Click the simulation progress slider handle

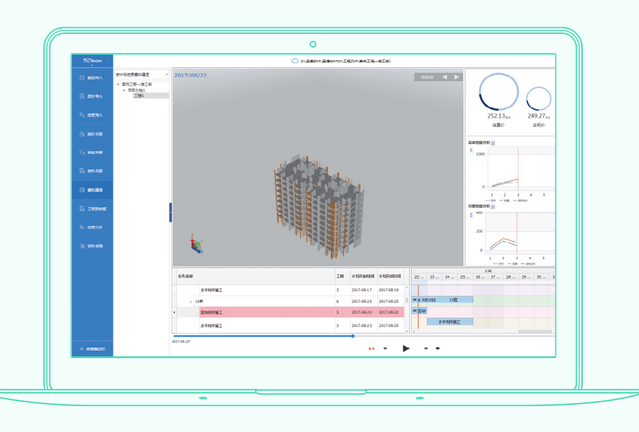[x=353, y=336]
